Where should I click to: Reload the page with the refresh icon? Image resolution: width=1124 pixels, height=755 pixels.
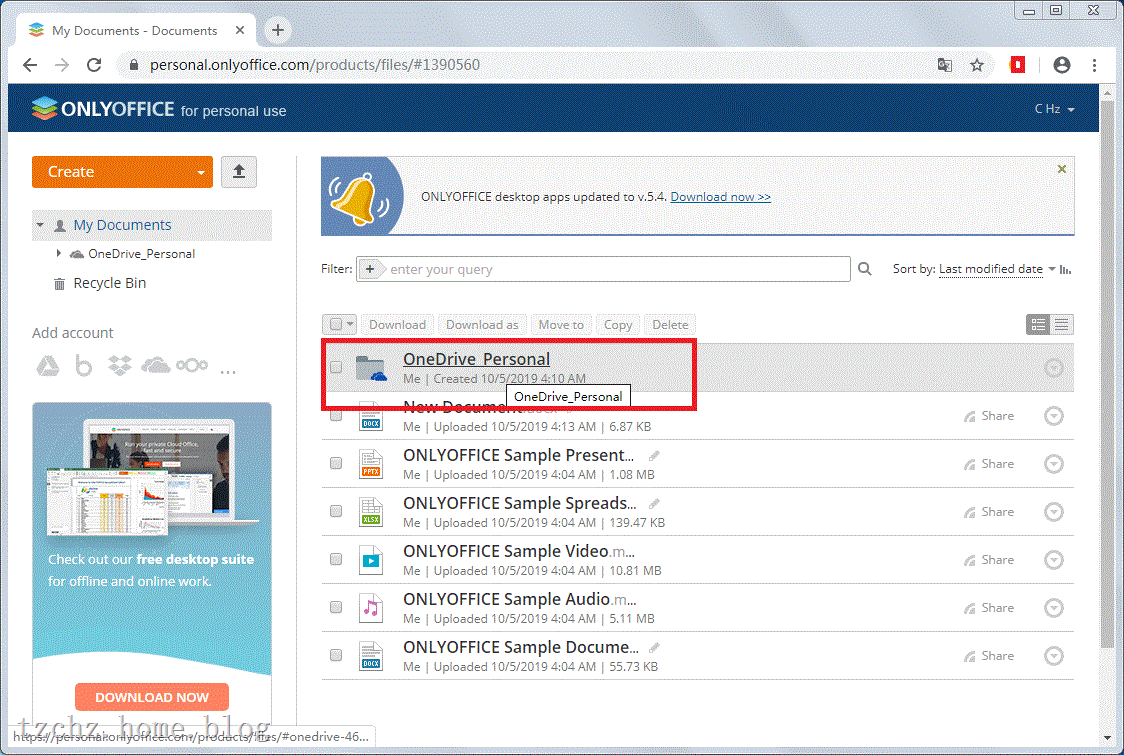click(94, 65)
